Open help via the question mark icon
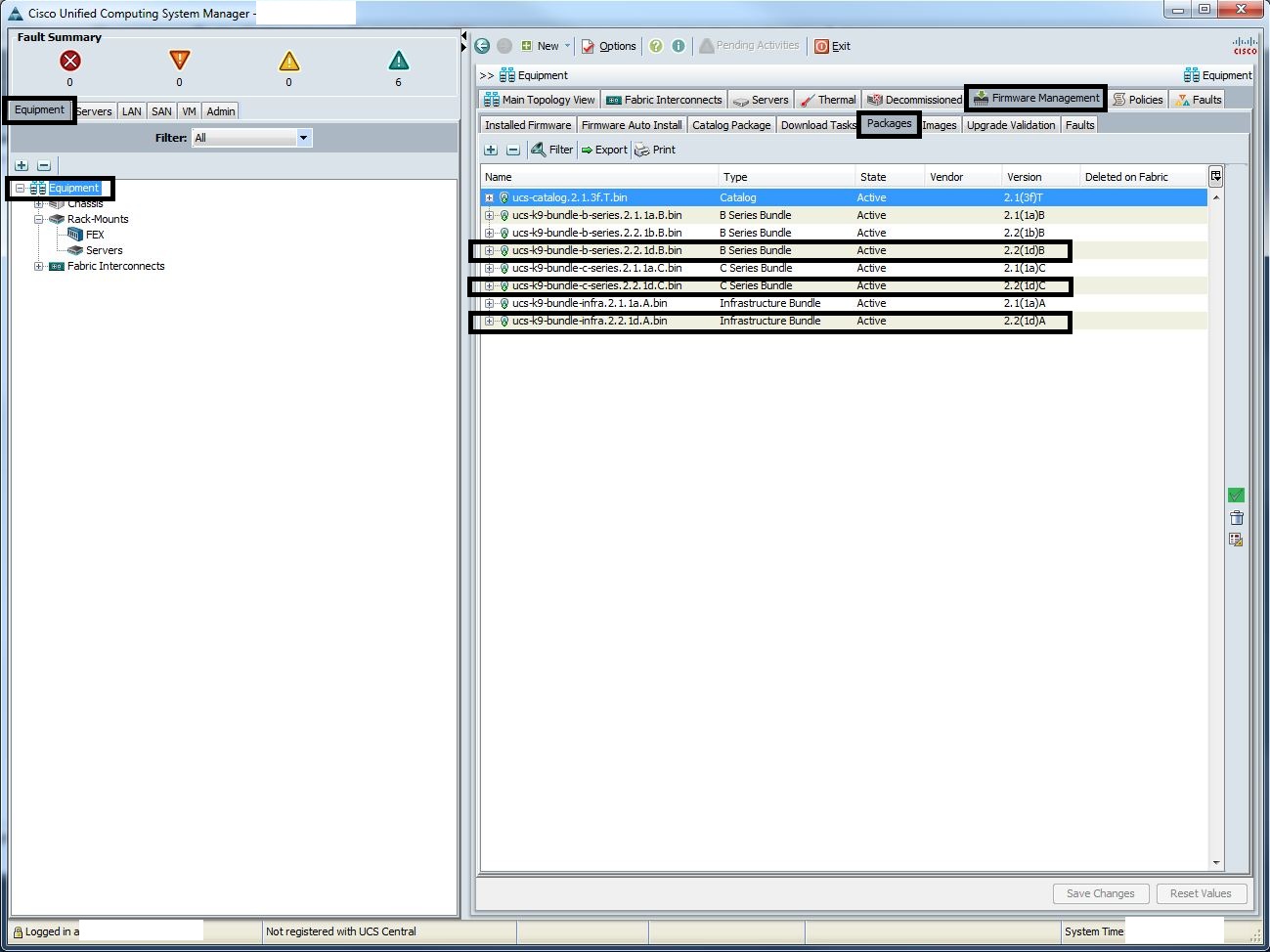This screenshot has height=952, width=1270. 656,46
